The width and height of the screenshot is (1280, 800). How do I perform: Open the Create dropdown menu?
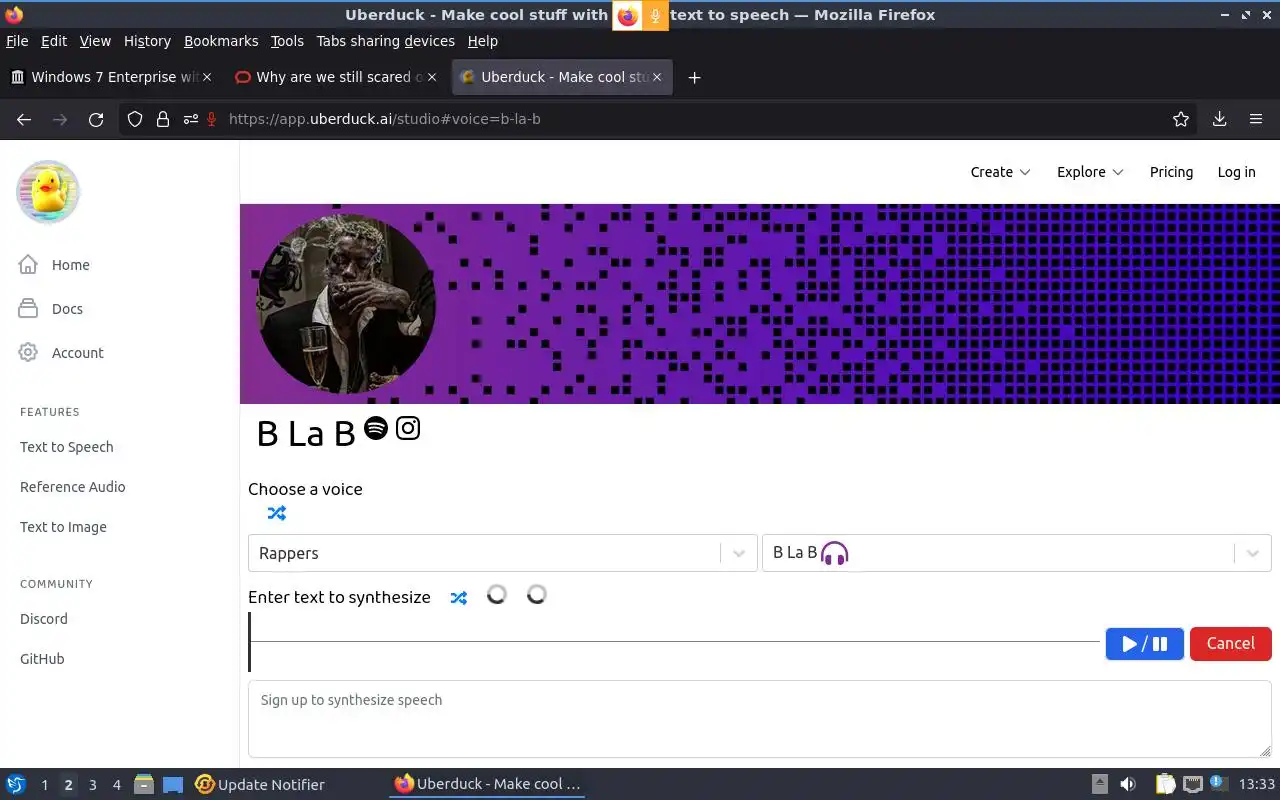[x=1000, y=172]
